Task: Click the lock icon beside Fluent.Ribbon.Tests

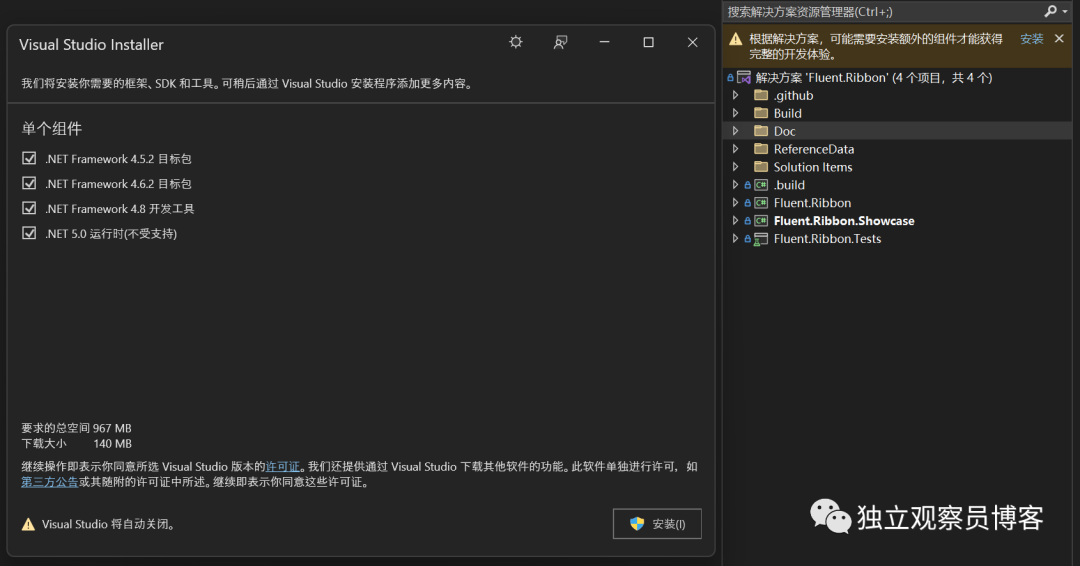Action: point(747,238)
